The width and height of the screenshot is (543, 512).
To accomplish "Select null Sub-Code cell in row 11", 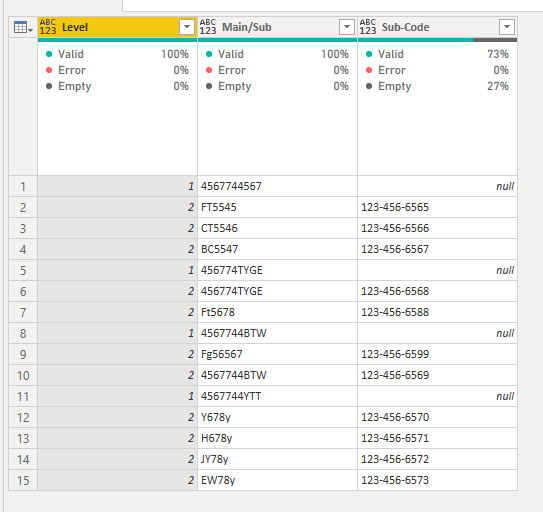I will pyautogui.click(x=437, y=396).
